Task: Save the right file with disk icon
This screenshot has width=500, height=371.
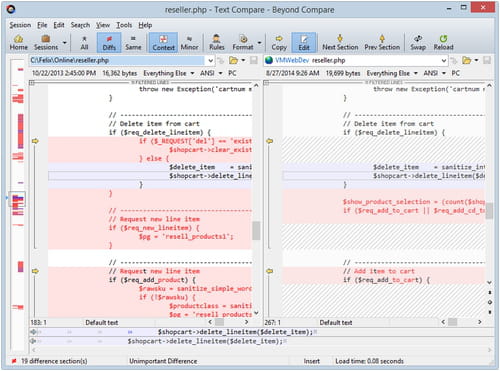Action: 487,60
